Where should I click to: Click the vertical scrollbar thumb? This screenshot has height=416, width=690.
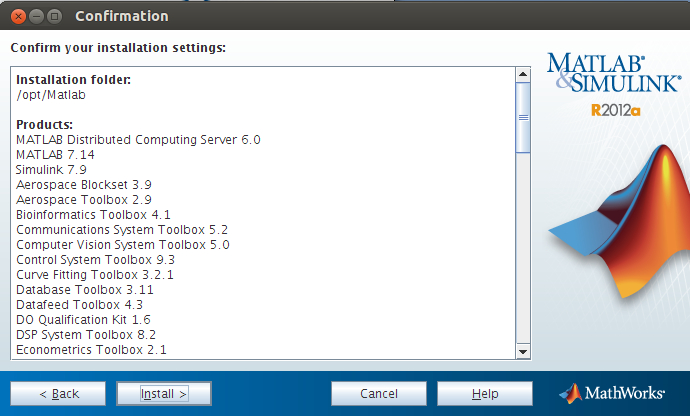tap(522, 118)
